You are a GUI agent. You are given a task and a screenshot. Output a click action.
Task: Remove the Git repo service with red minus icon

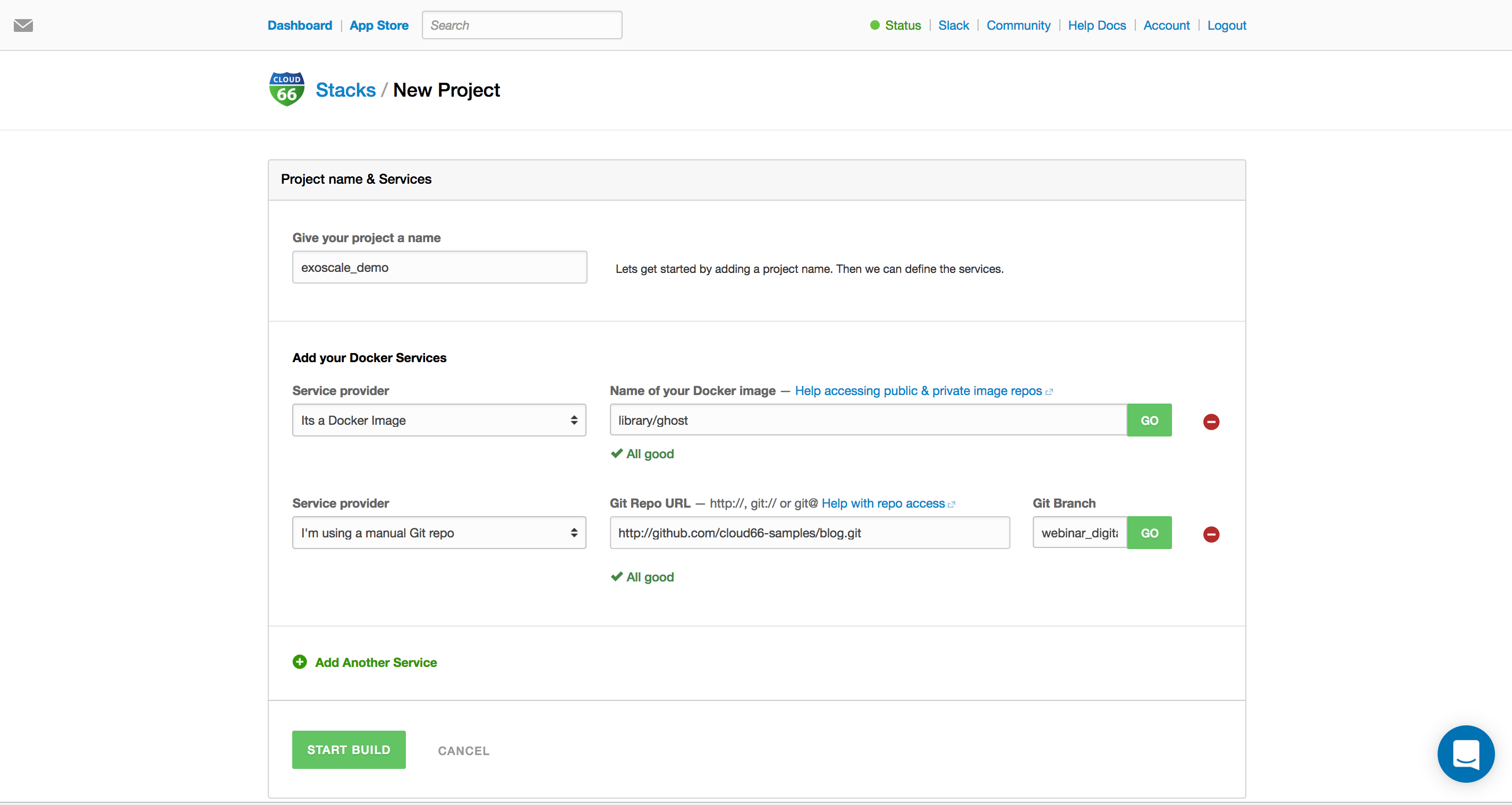tap(1211, 534)
